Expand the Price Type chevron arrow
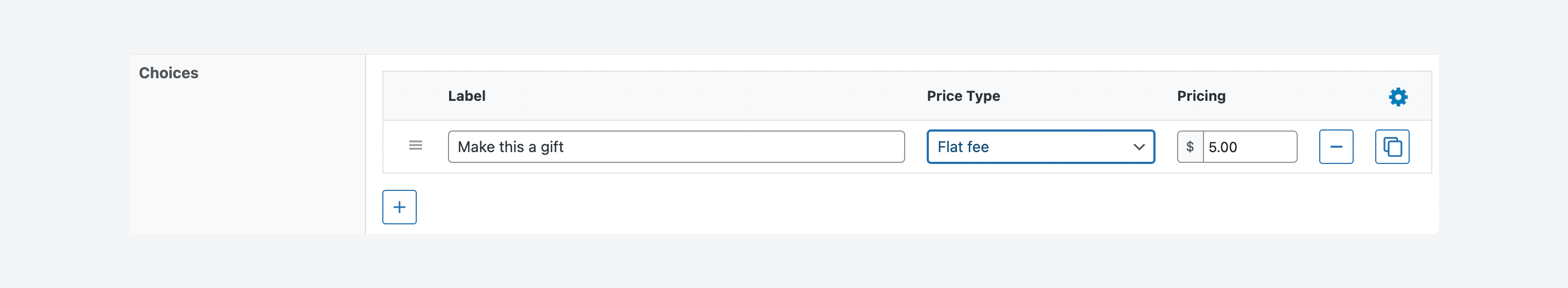The image size is (1568, 288). [x=1139, y=147]
